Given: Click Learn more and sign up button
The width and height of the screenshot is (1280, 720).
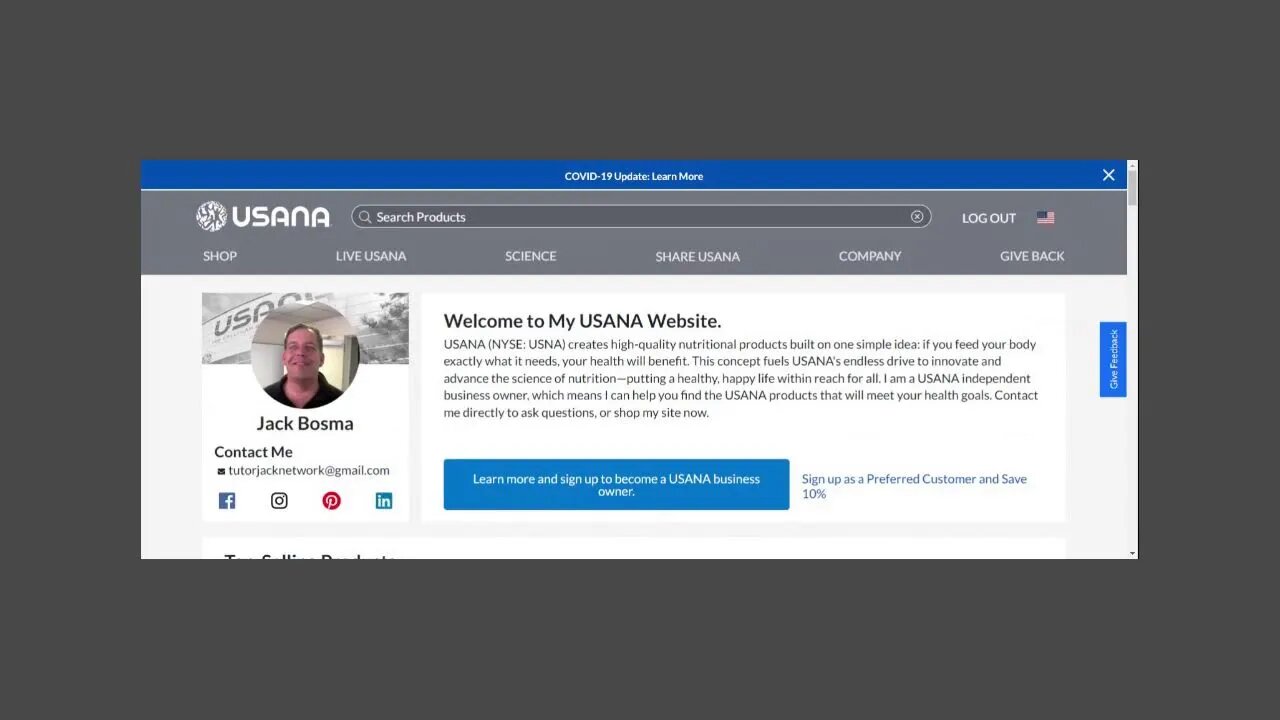Looking at the screenshot, I should pyautogui.click(x=616, y=485).
